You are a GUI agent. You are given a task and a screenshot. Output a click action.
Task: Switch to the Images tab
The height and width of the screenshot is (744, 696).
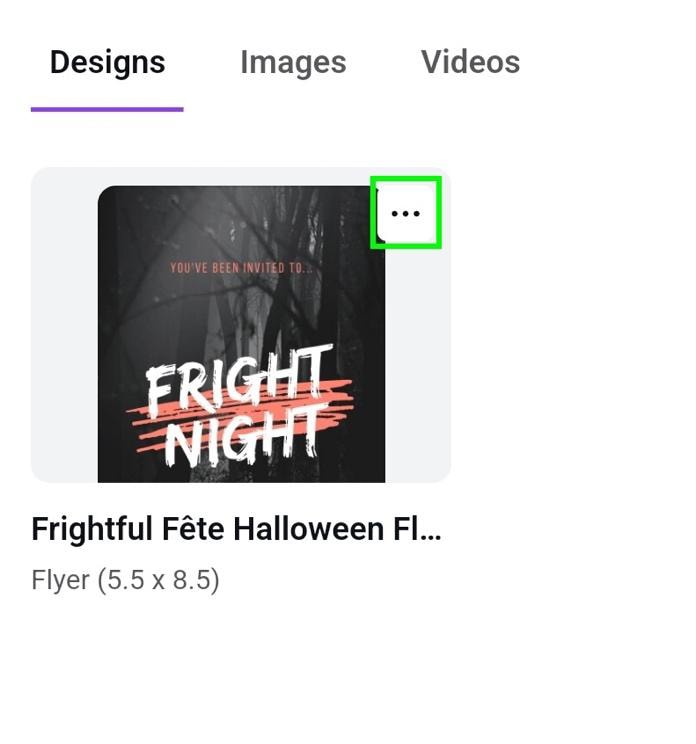tap(293, 62)
